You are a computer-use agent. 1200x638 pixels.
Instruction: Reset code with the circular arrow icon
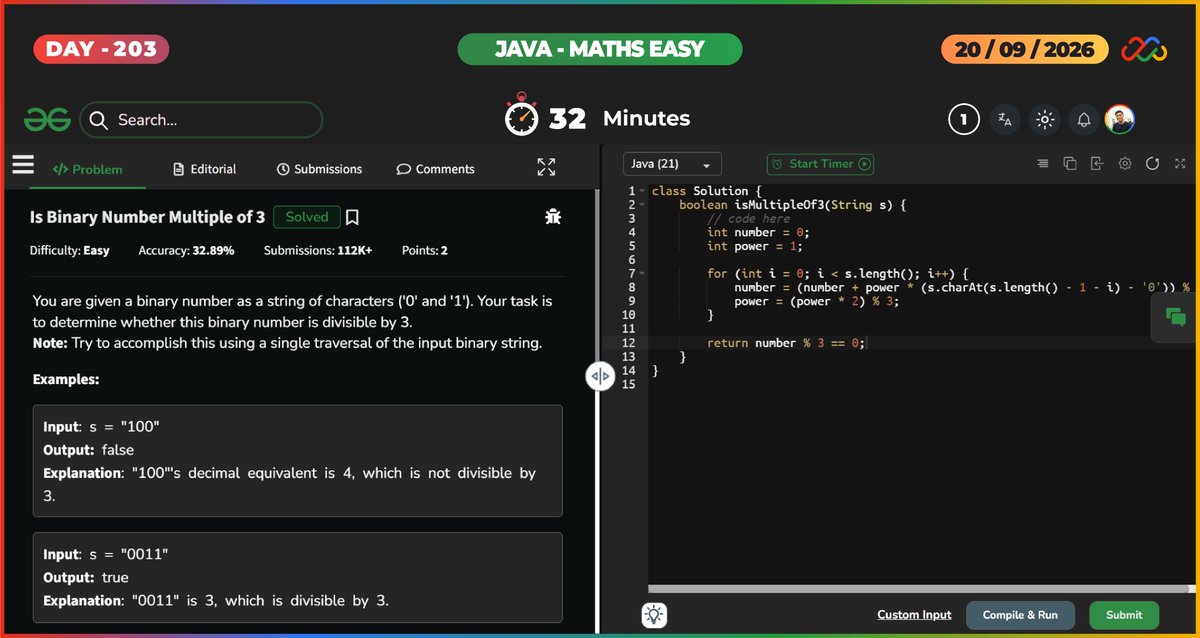1152,163
